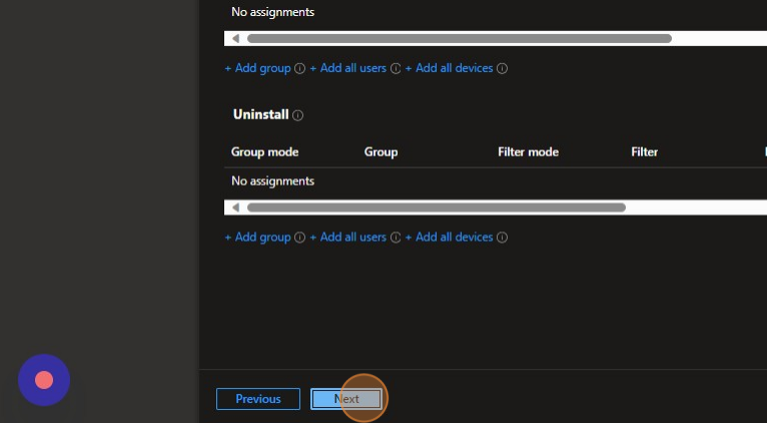This screenshot has height=423, width=767.
Task: Click info icon after Add all users above Uninstall heading
Action: click(395, 69)
